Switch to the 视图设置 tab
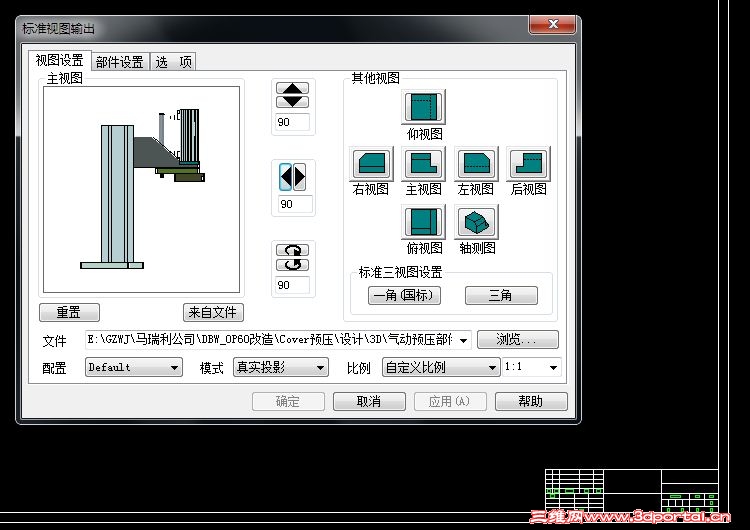Viewport: 750px width, 530px height. tap(59, 60)
